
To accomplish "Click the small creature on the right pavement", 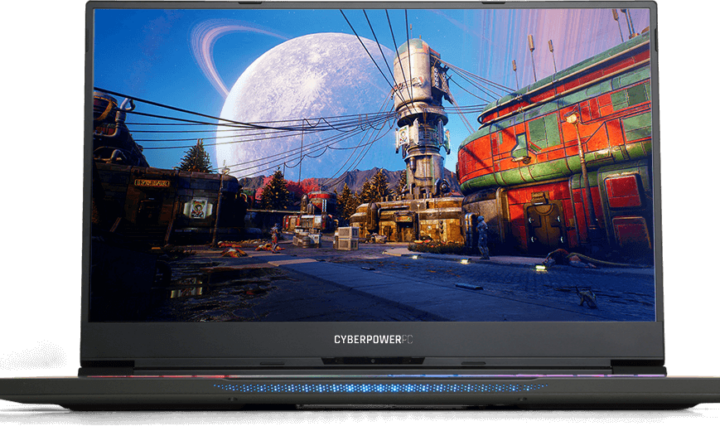I will tap(587, 297).
